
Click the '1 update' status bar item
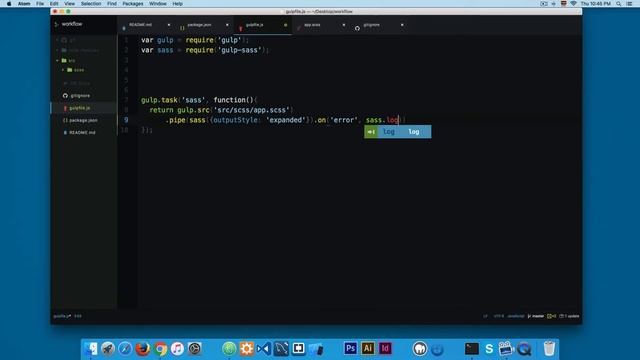pyautogui.click(x=569, y=316)
